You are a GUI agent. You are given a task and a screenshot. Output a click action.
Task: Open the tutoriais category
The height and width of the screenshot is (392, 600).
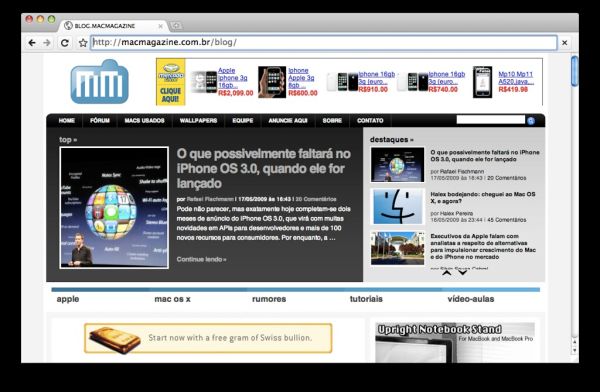(366, 299)
